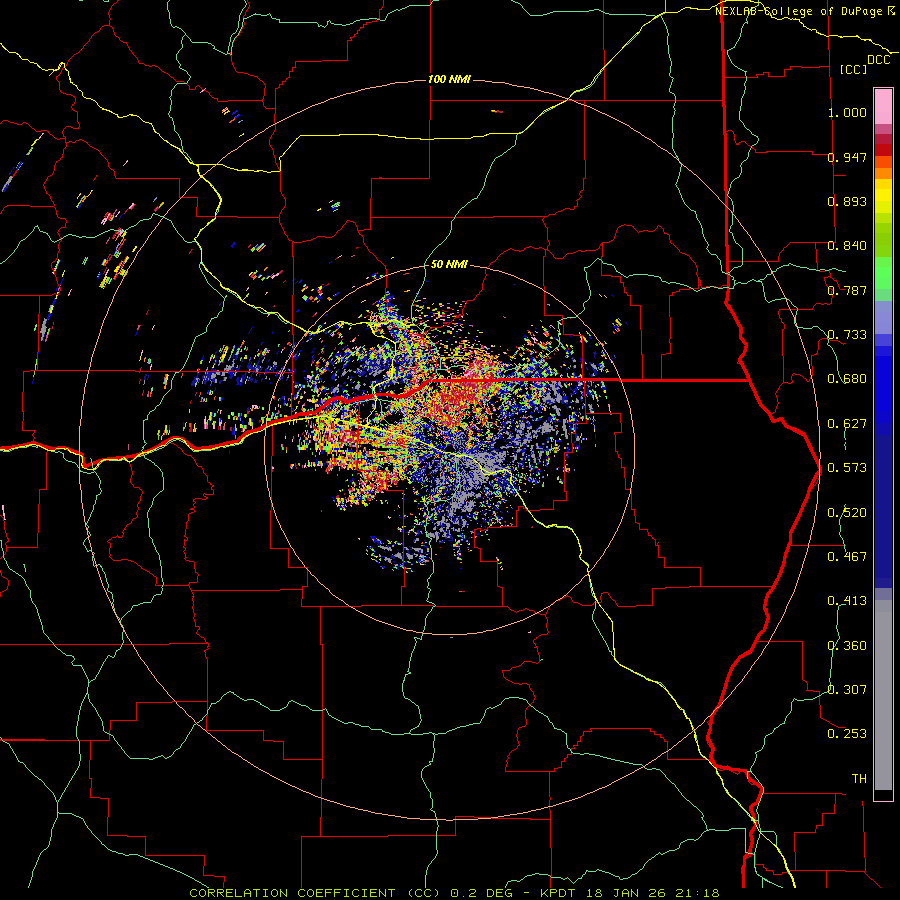Click the [CC] label above the color scale
The image size is (900, 900).
[854, 69]
